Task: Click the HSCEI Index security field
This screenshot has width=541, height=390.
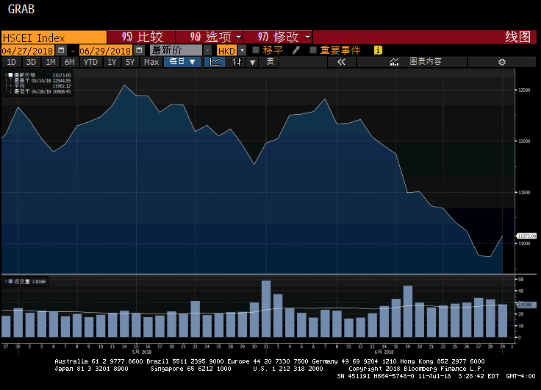Action: point(54,37)
